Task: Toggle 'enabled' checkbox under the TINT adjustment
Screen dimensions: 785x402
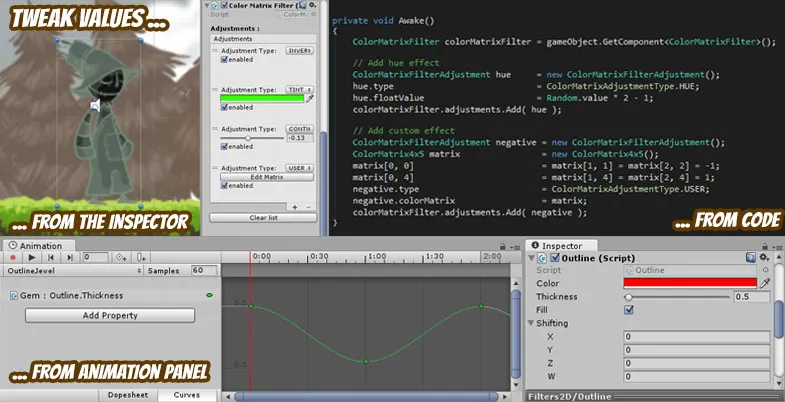Action: pyautogui.click(x=225, y=108)
